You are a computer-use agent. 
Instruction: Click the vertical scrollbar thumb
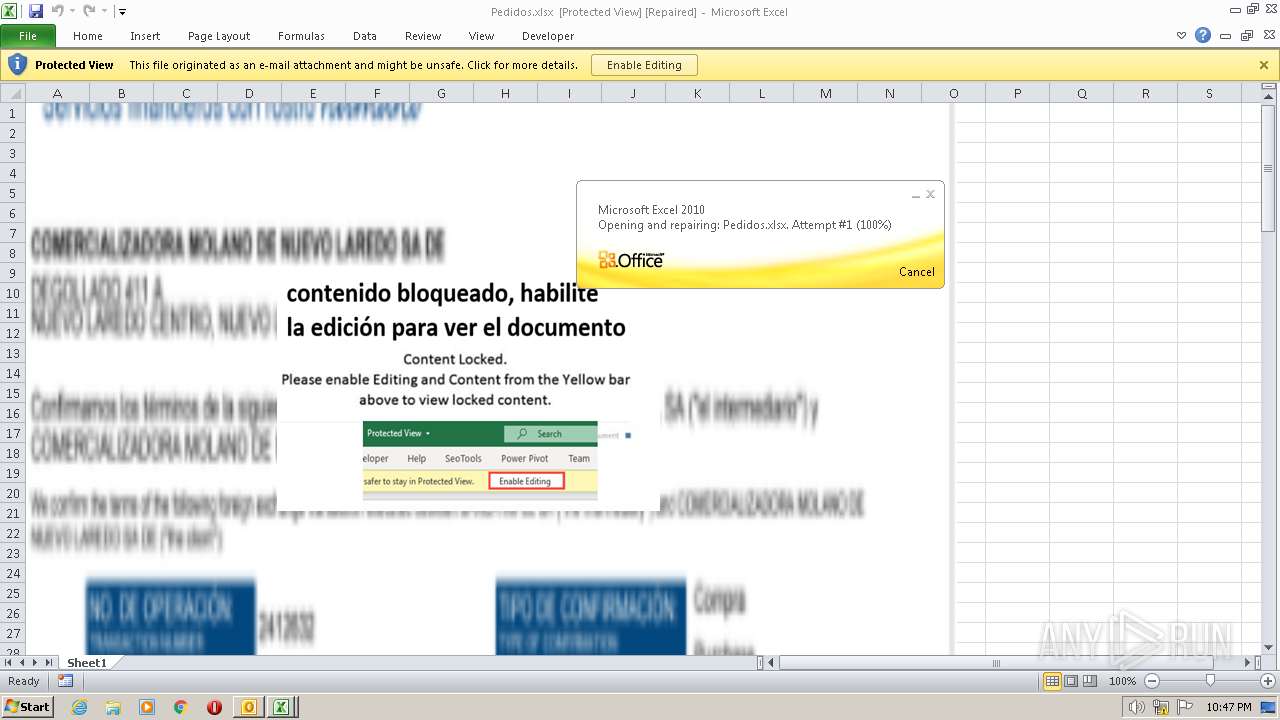coord(1270,168)
